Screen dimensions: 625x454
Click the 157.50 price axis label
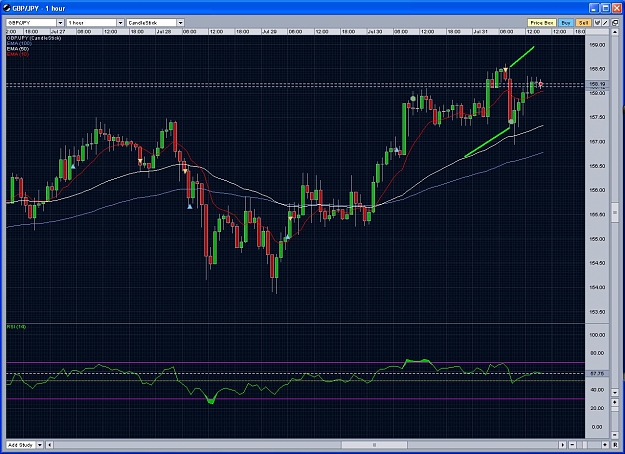click(x=597, y=118)
